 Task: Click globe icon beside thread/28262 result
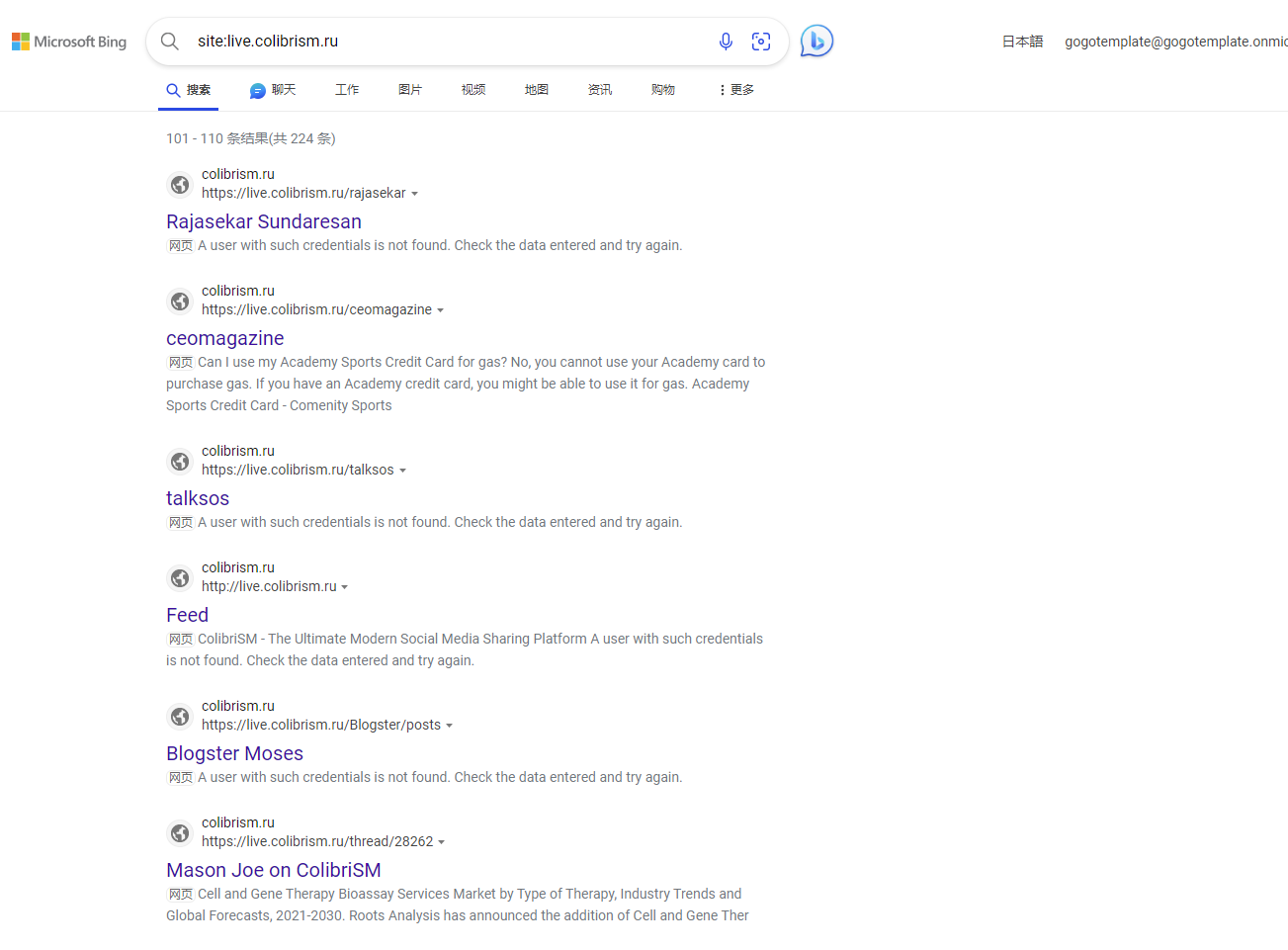[x=180, y=832]
